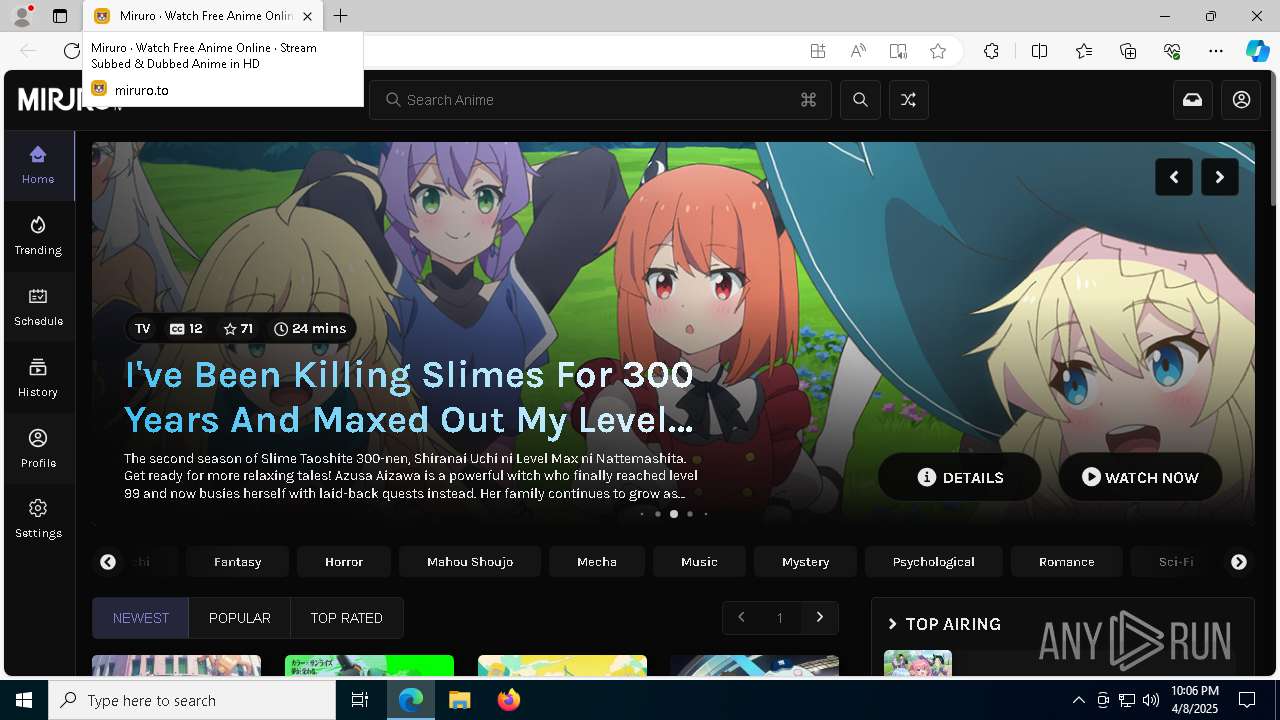The image size is (1280, 720).
Task: Add page to favorites star icon
Action: 938,51
